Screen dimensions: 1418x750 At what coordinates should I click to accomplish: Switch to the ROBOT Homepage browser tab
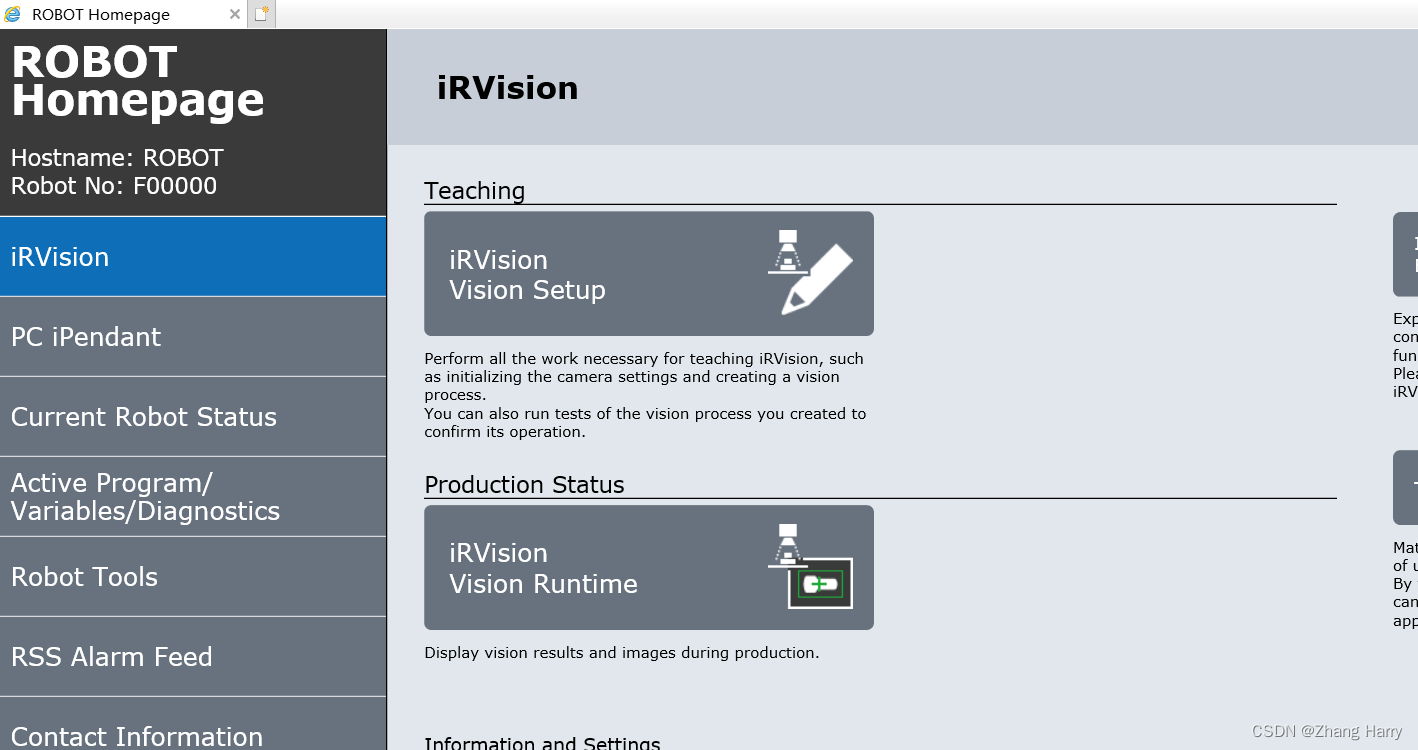coord(123,14)
